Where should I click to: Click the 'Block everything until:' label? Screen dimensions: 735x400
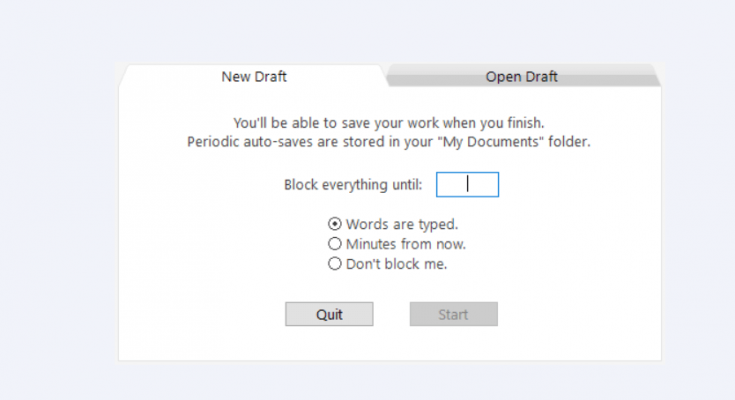pos(353,185)
